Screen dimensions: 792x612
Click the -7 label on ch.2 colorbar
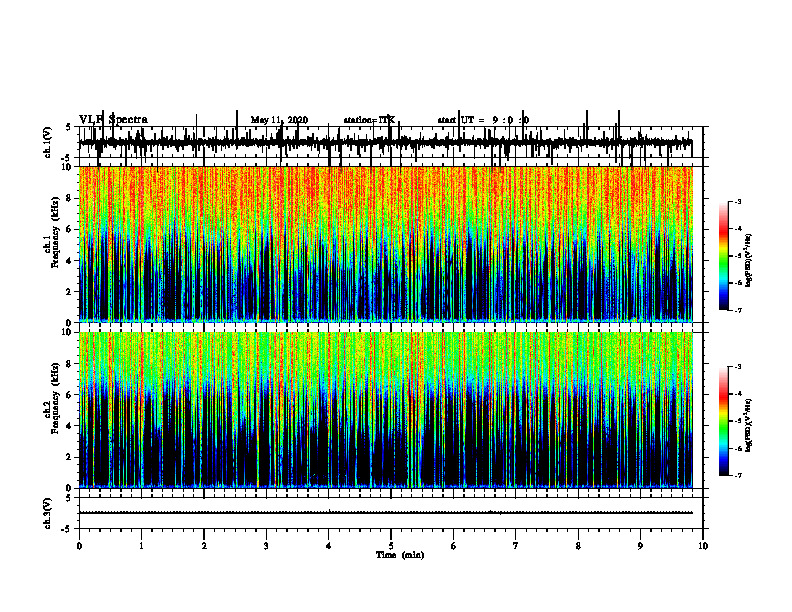tap(738, 476)
